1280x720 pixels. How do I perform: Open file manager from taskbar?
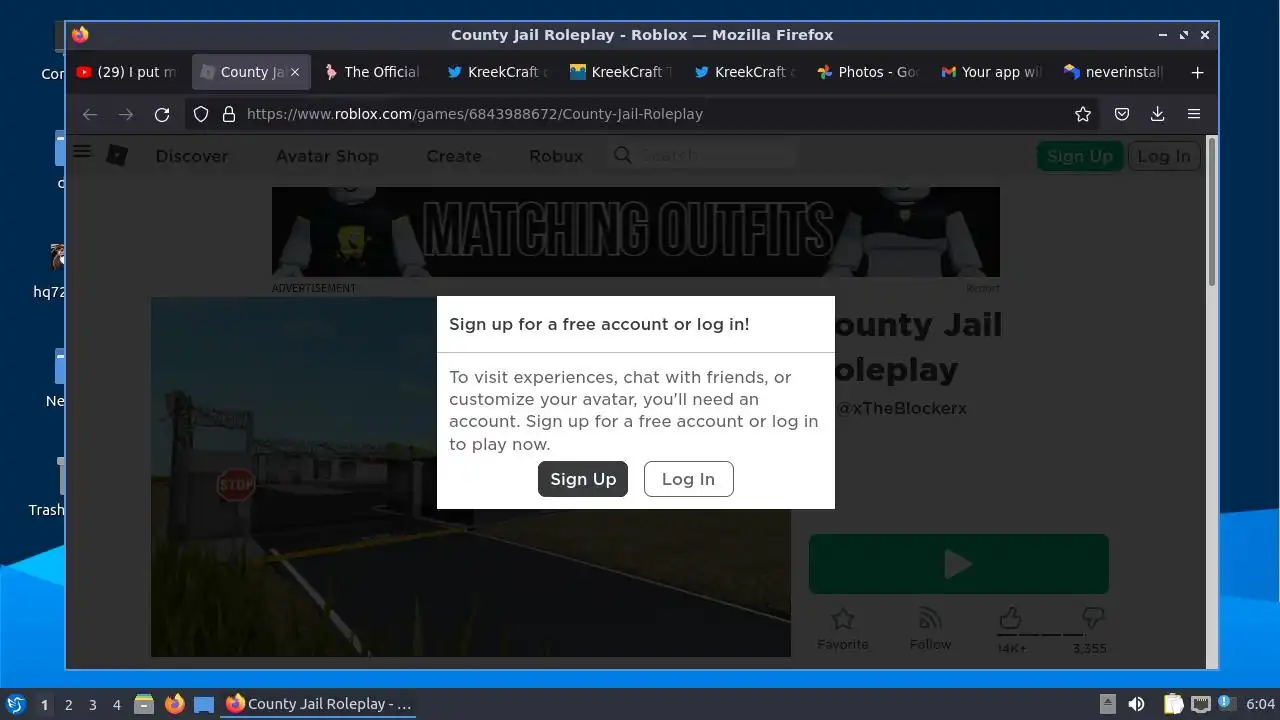point(144,704)
